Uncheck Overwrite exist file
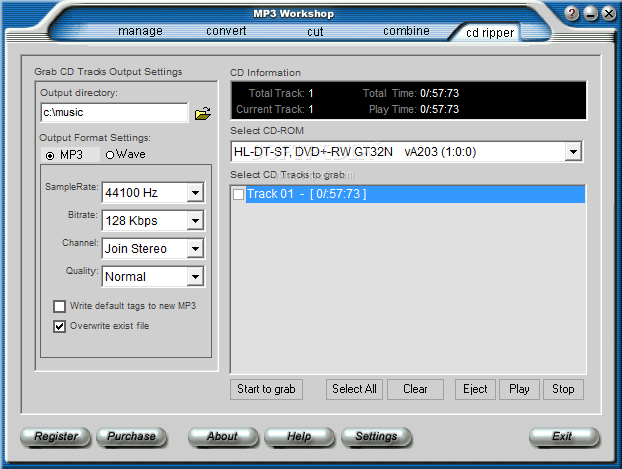Viewport: 622px width, 469px height. pyautogui.click(x=60, y=326)
